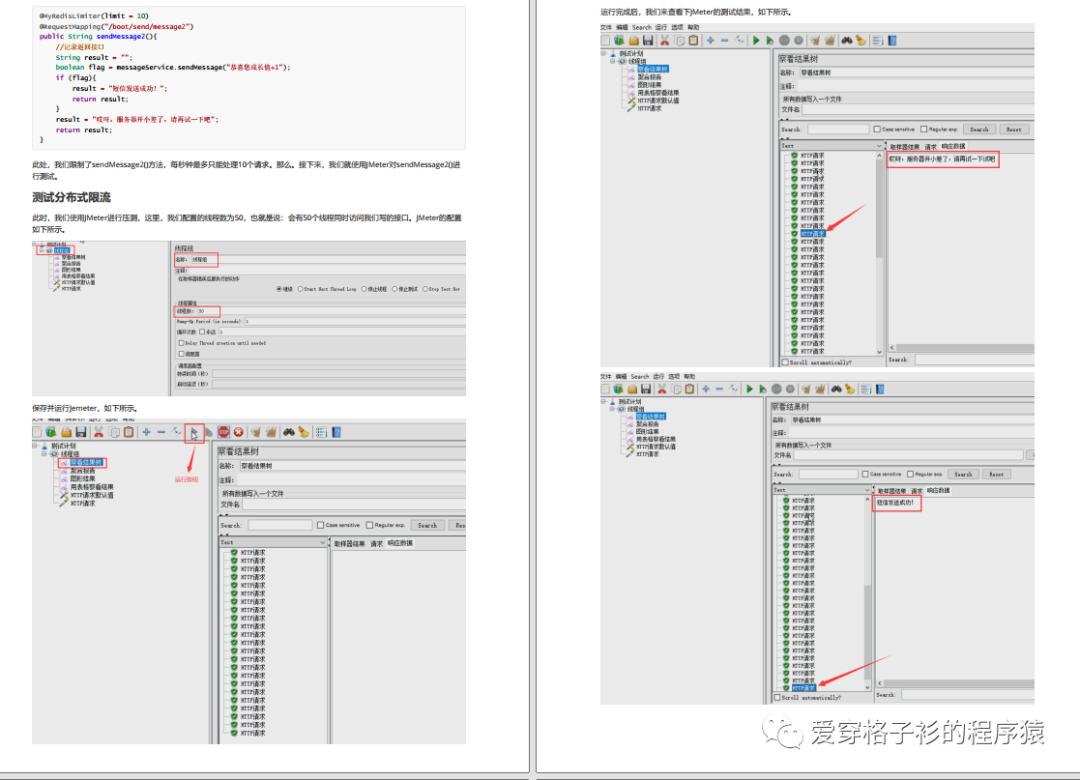The image size is (1080, 780).
Task: Switch to 取样器结果 tab above '哎呀' error response
Action: click(904, 146)
